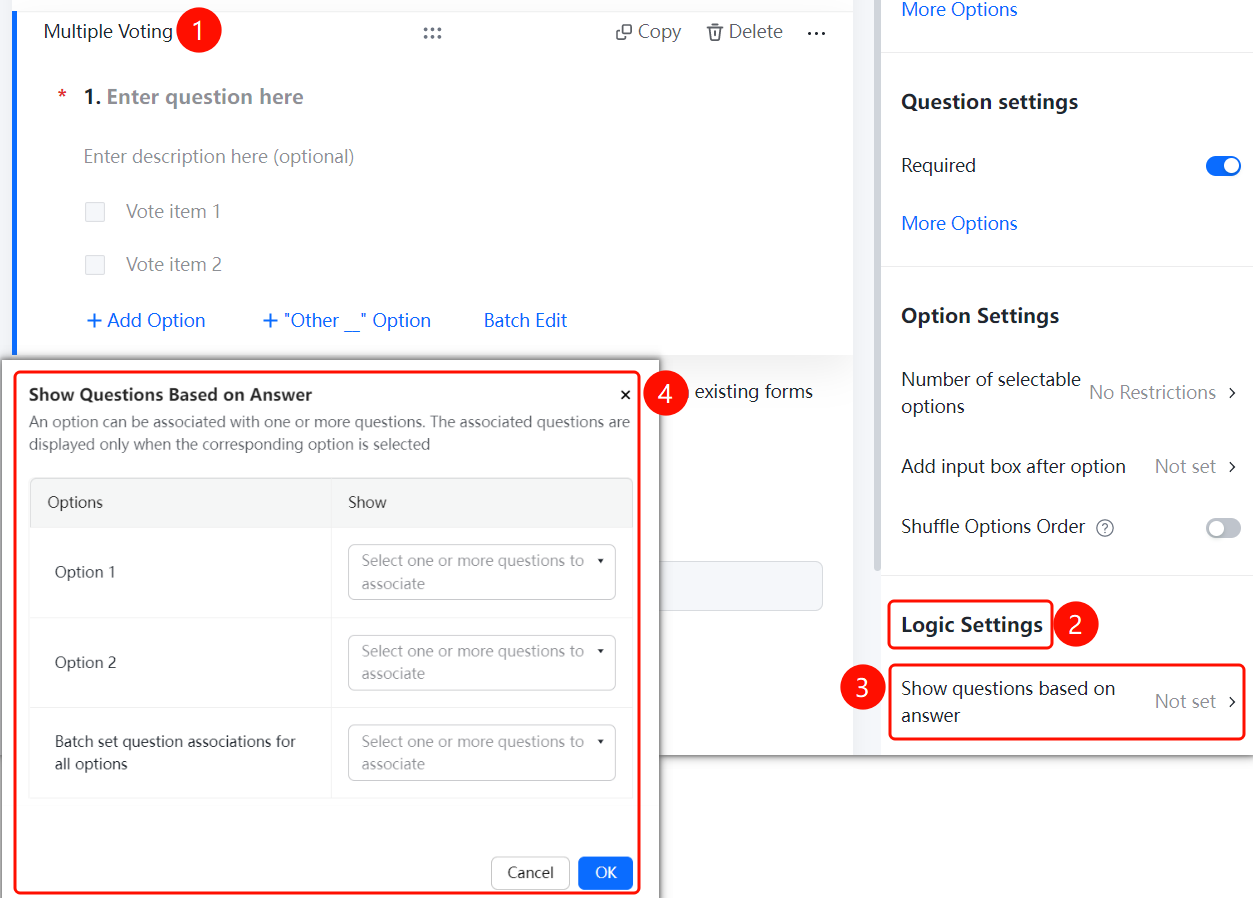Image resolution: width=1253 pixels, height=898 pixels.
Task: Click the Multiple Voting question type label
Action: (x=108, y=32)
